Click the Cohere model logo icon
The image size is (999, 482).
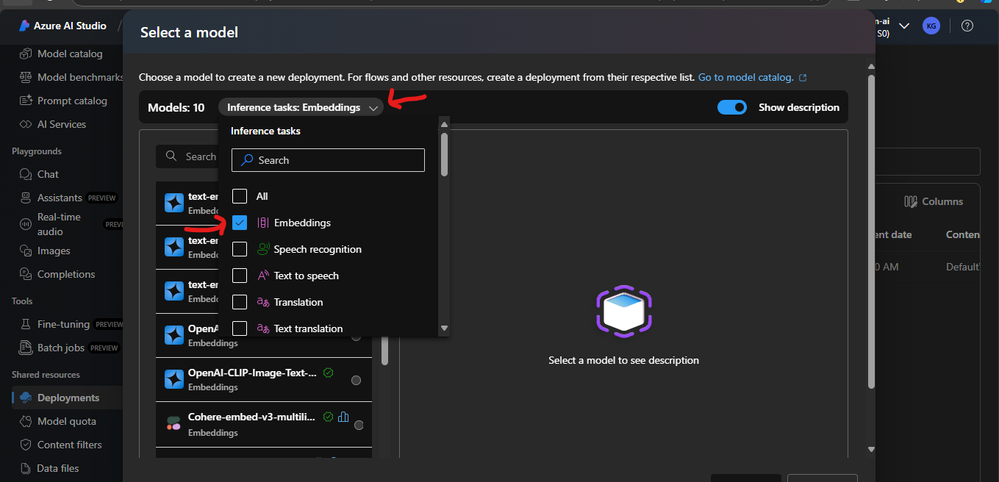pyautogui.click(x=173, y=423)
